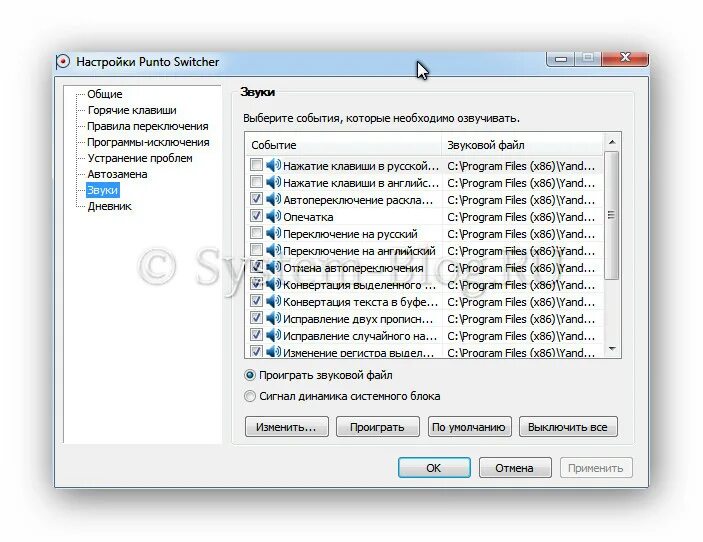Select Отмена автопереключения event name
This screenshot has width=703, height=542.
[353, 268]
